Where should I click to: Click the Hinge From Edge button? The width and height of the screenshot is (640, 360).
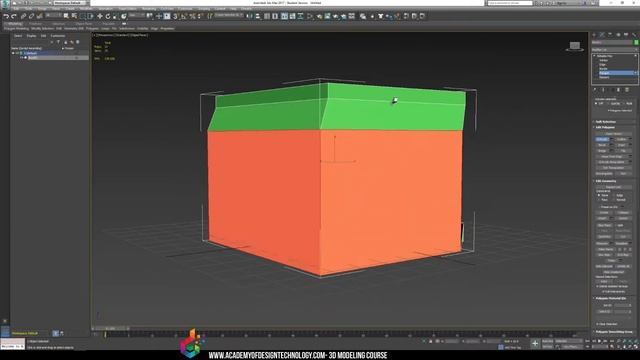tap(611, 156)
